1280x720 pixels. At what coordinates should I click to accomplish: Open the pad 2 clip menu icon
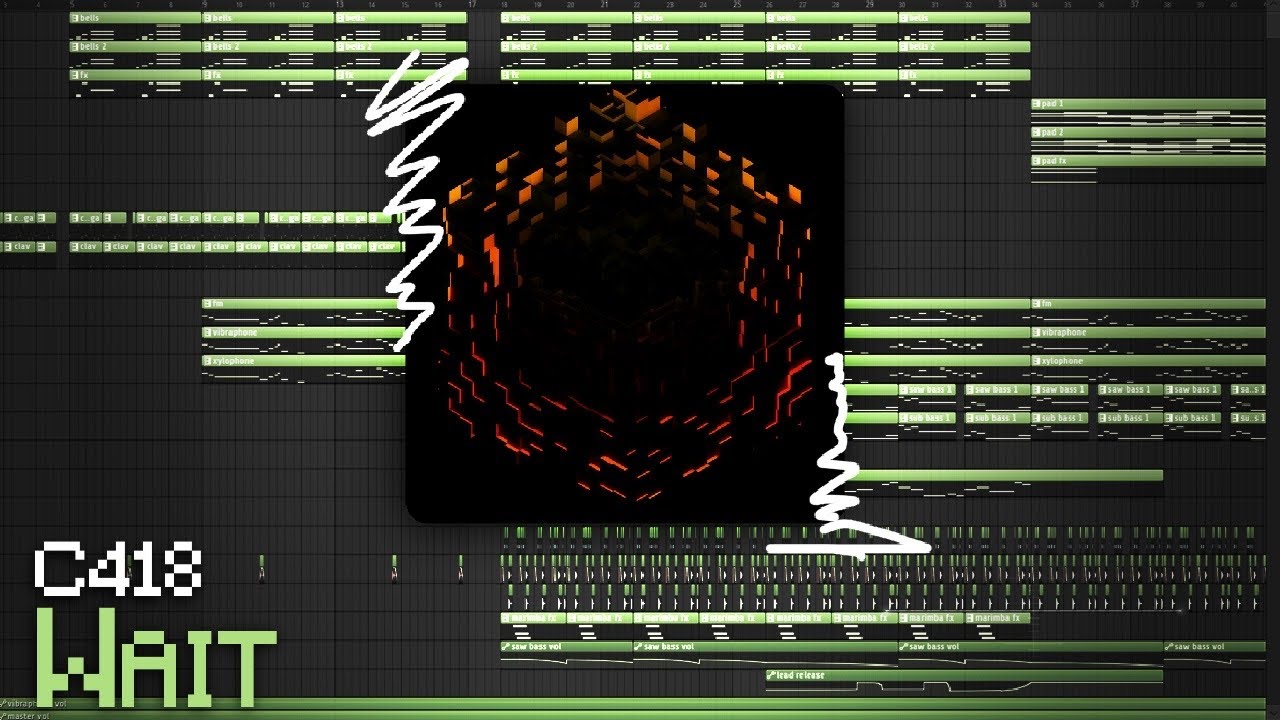[x=1037, y=132]
